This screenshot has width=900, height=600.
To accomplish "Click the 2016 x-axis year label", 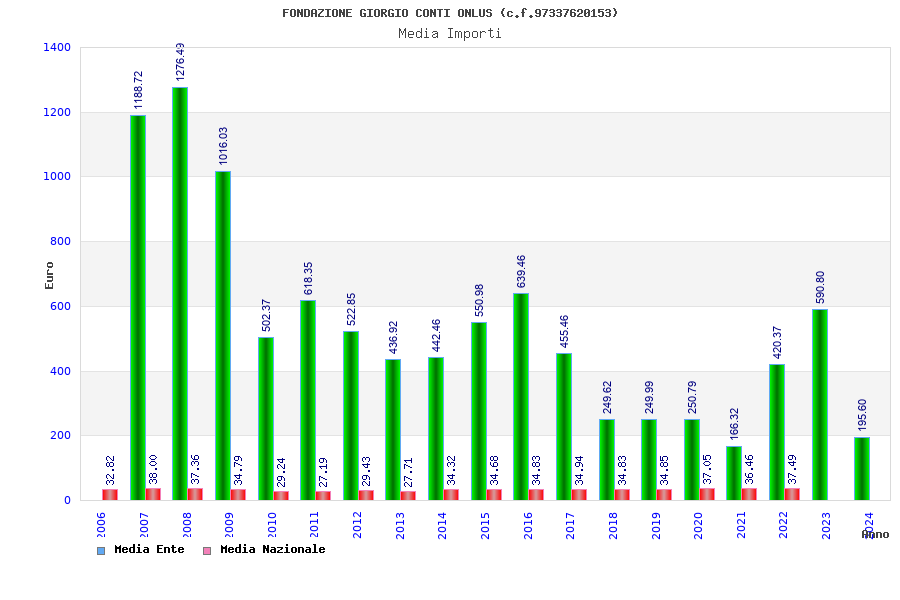I will tap(527, 525).
